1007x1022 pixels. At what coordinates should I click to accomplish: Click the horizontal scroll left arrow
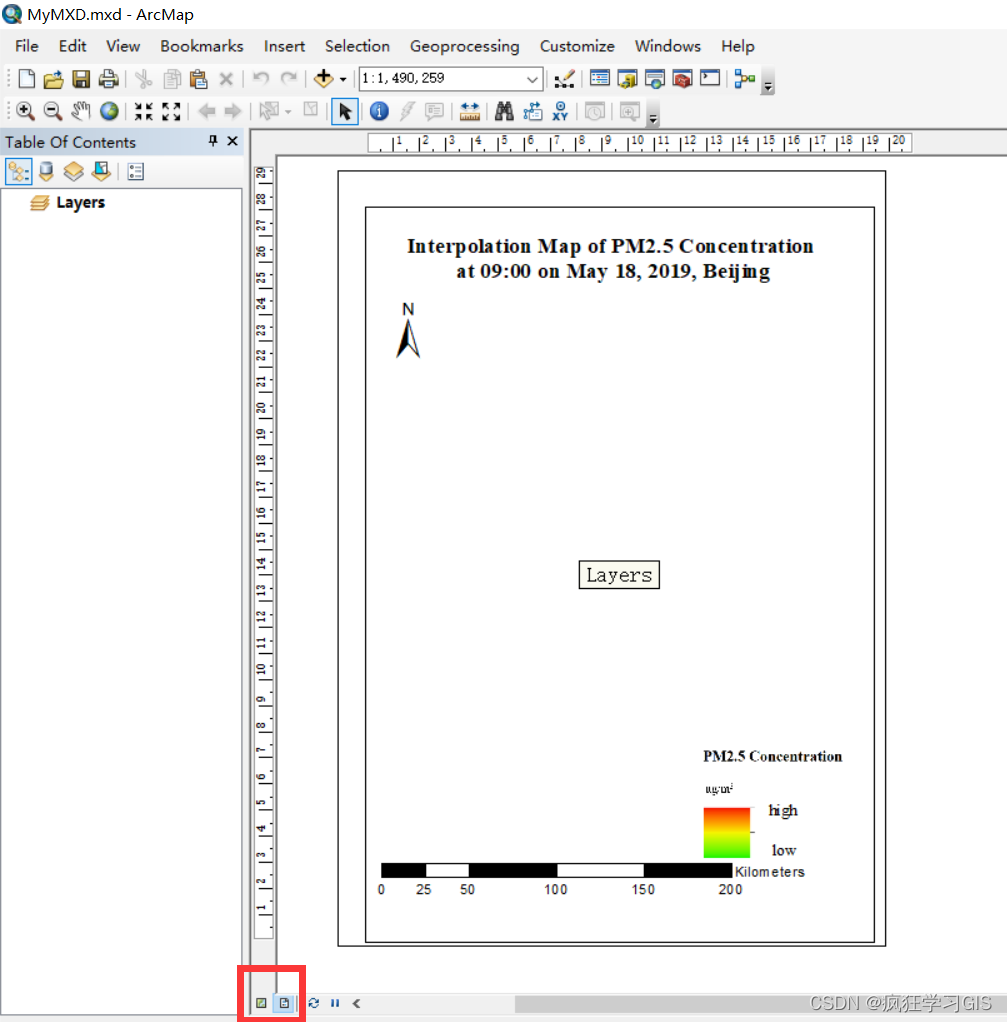[x=357, y=1003]
